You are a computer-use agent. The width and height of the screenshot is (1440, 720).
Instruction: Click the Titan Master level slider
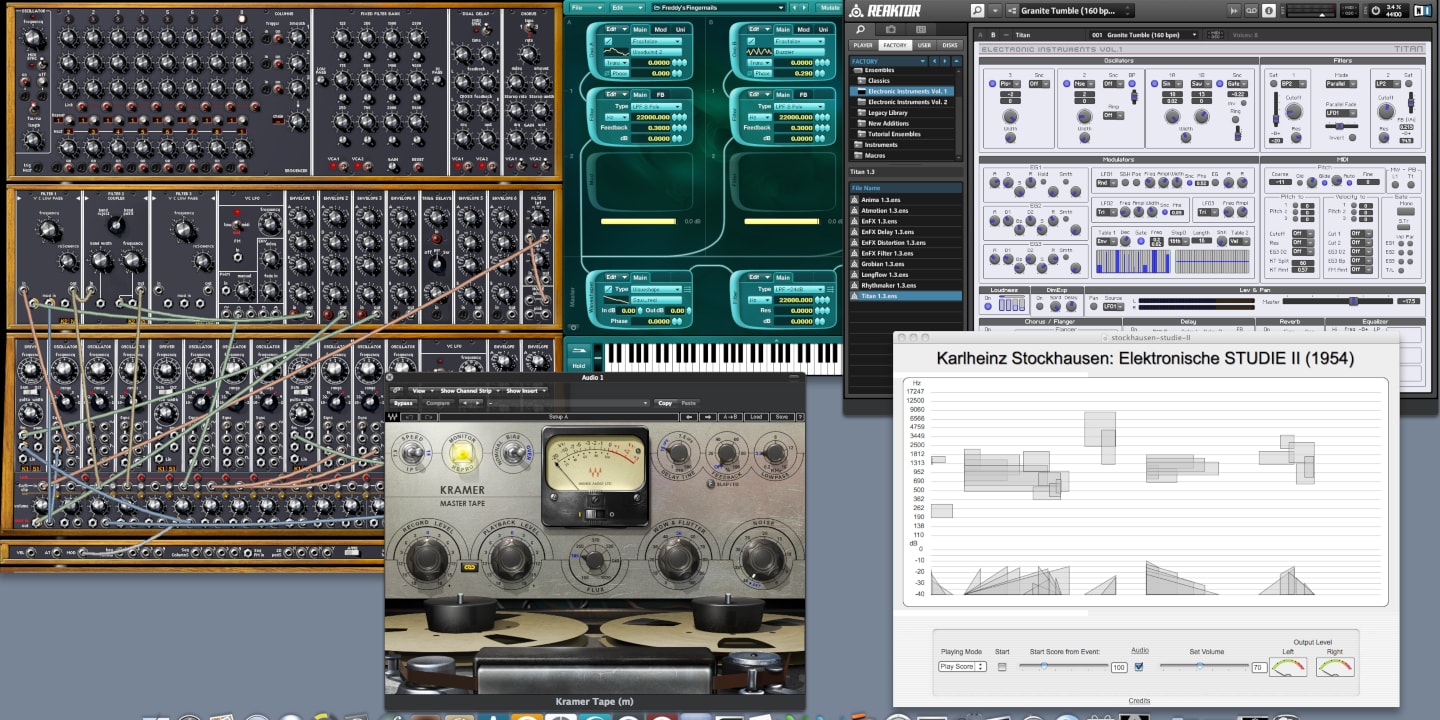tap(1337, 301)
